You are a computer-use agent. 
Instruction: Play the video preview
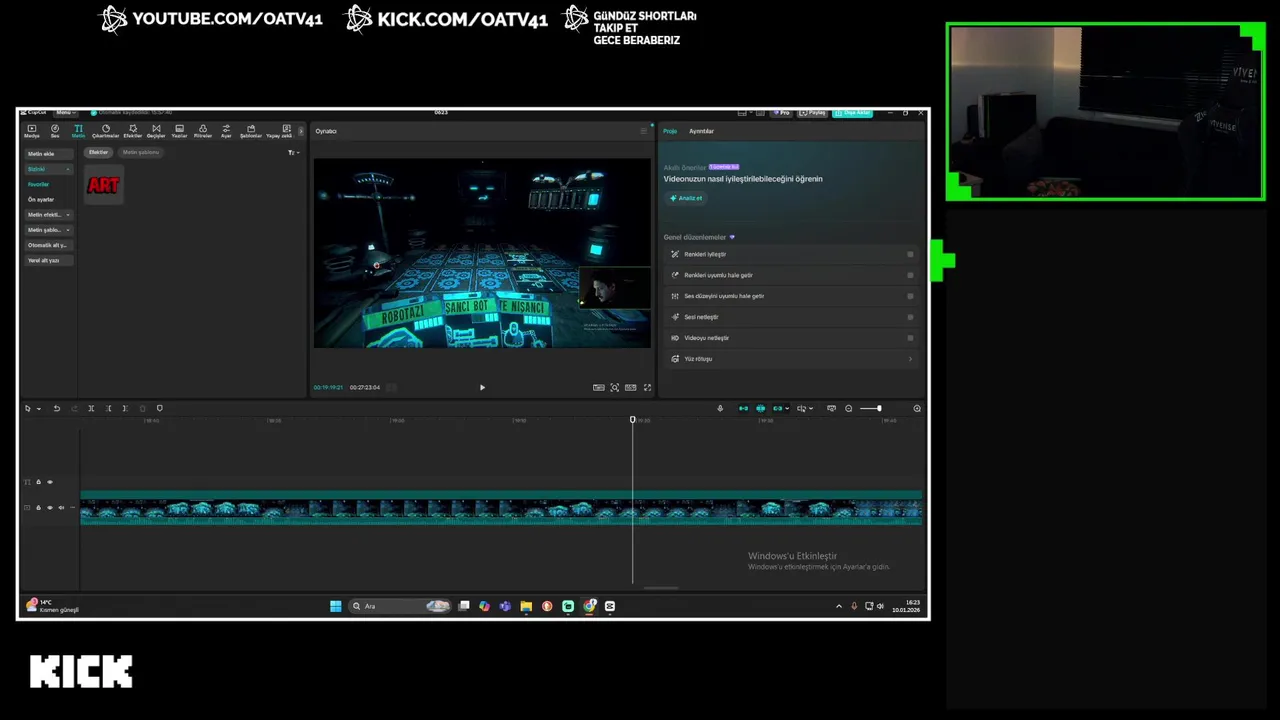(x=482, y=387)
